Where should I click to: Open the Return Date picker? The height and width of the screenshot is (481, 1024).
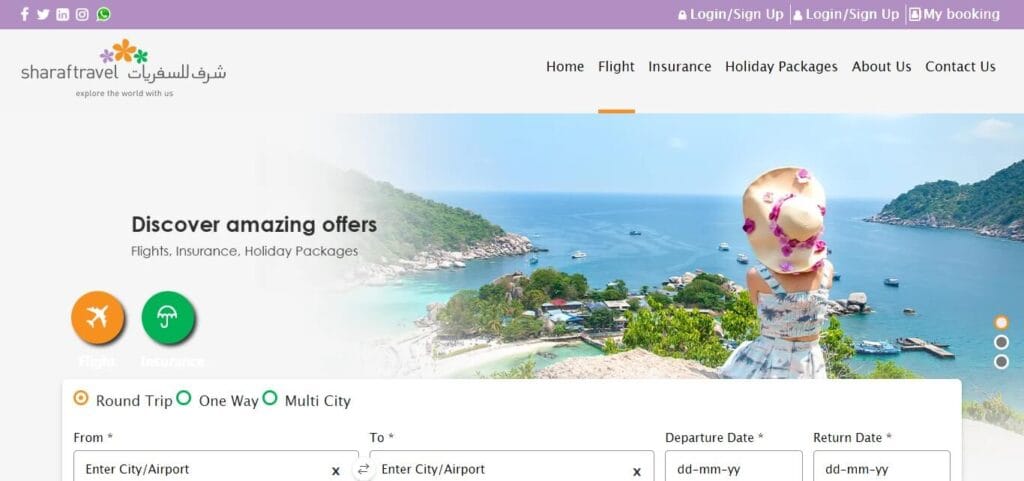882,466
